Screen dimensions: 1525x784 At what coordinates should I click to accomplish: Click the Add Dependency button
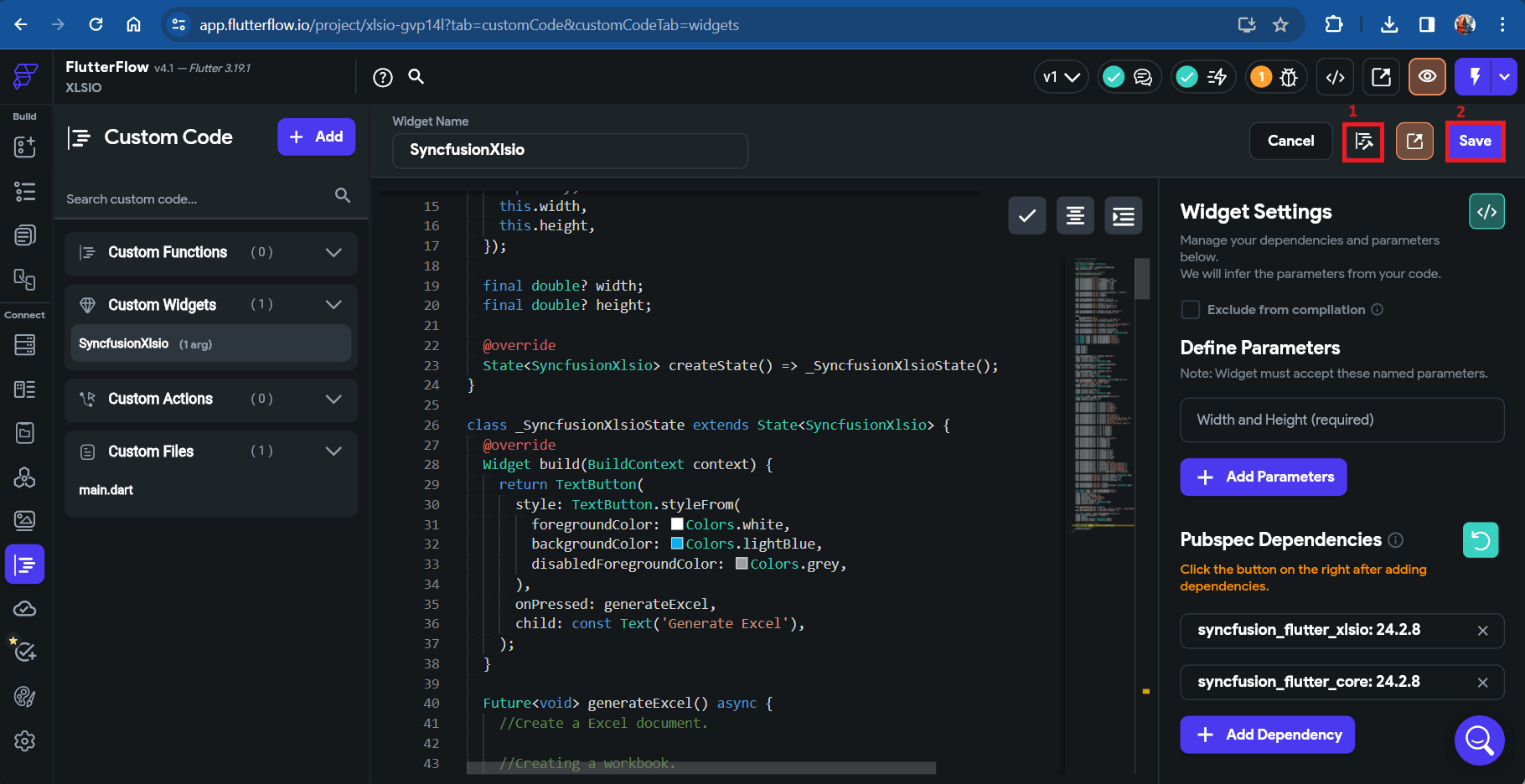1268,735
